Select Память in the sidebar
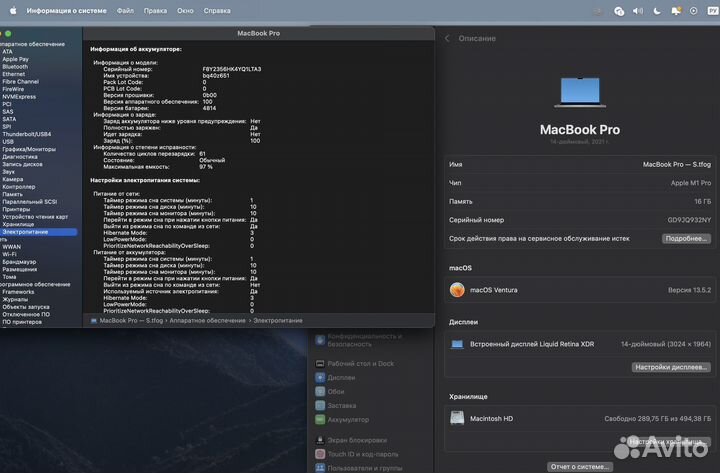This screenshot has width=720, height=473. tap(12, 194)
